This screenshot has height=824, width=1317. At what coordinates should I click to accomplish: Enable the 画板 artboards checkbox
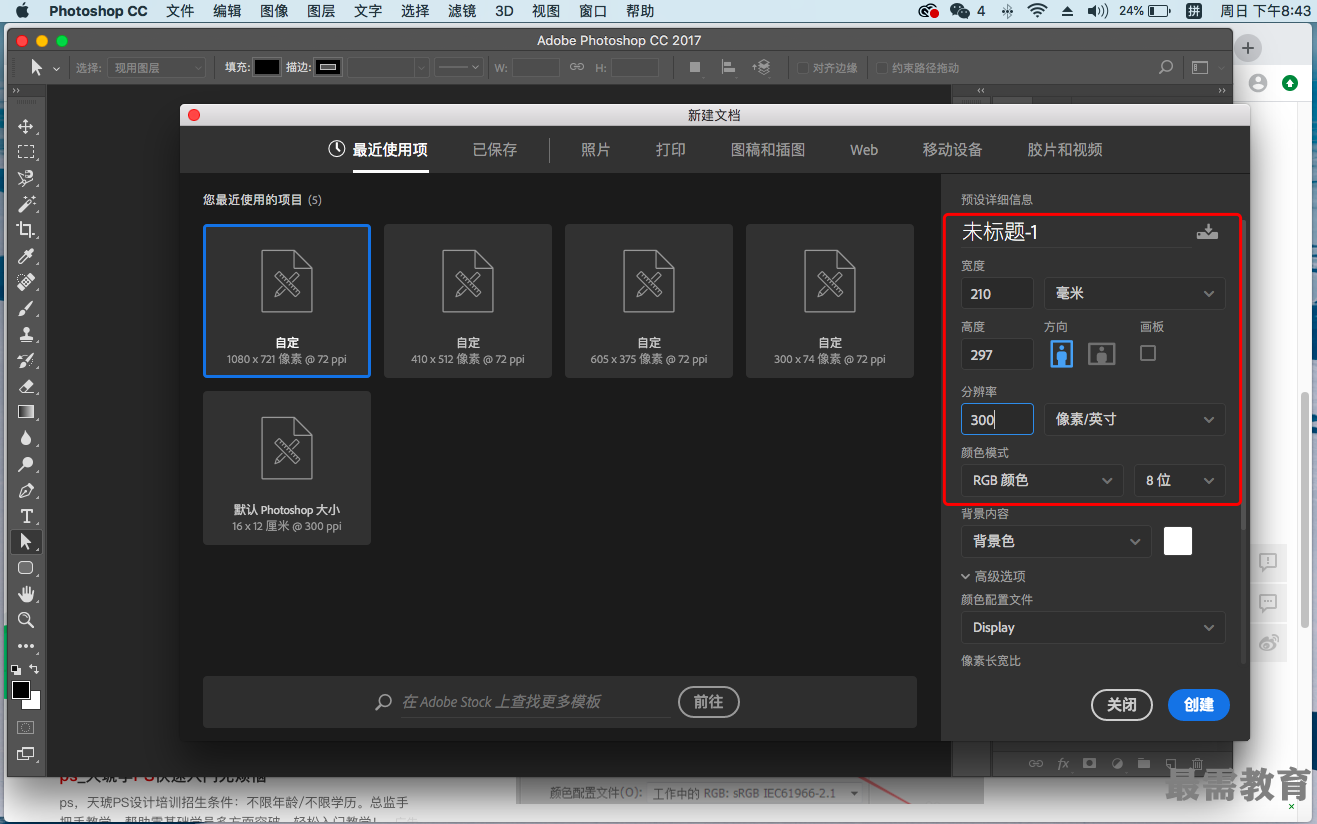[1148, 353]
